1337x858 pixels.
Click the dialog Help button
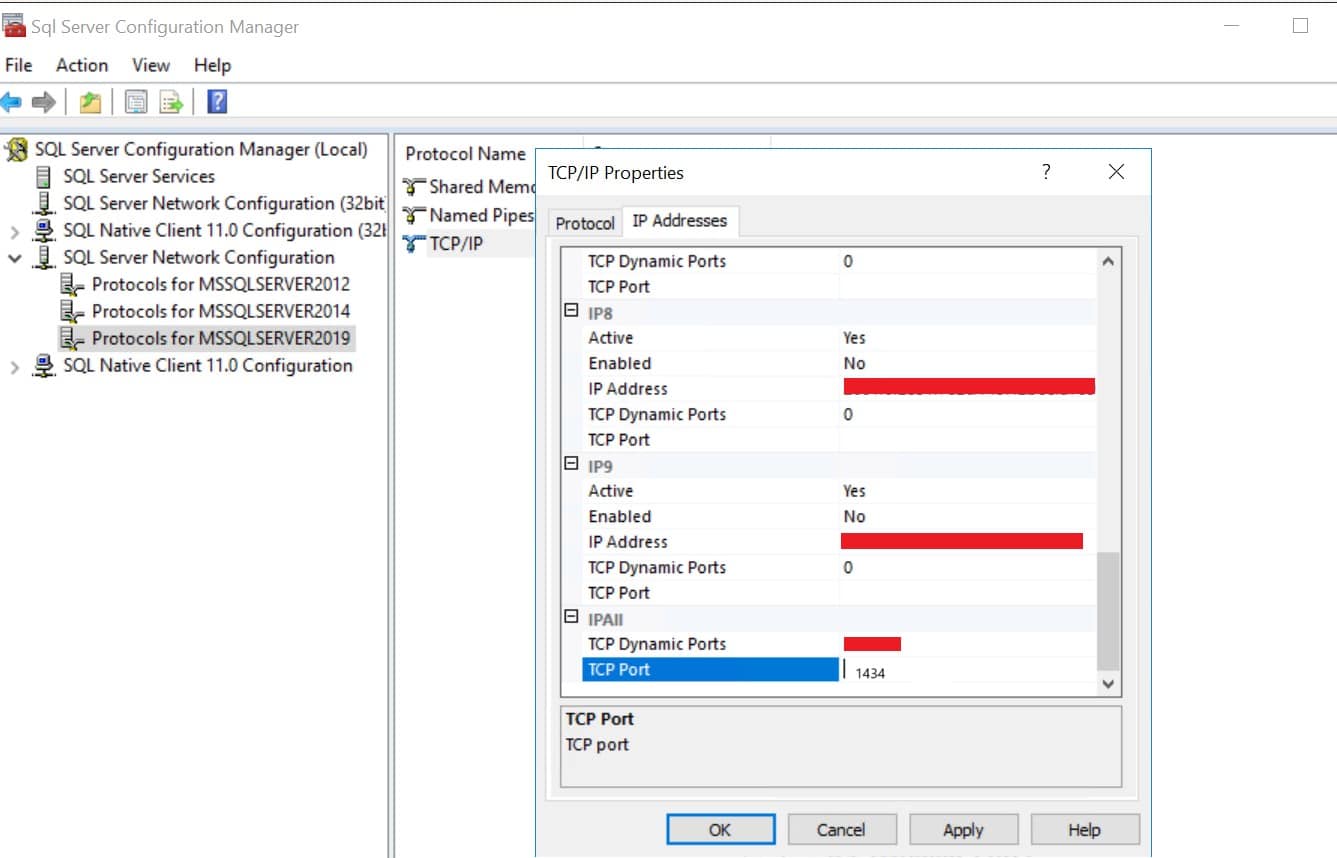1084,830
